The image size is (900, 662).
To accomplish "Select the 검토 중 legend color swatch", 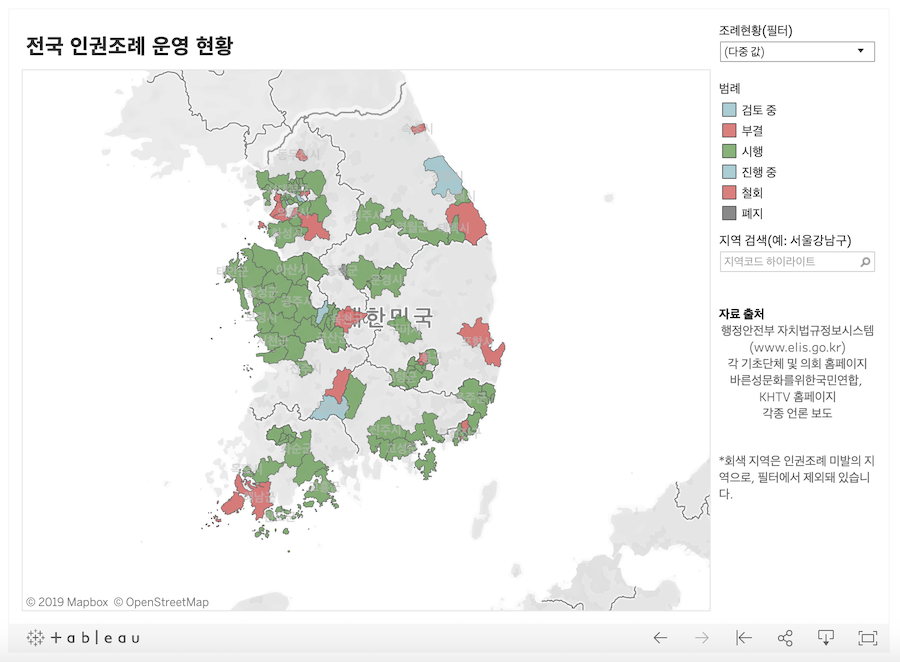I will click(x=729, y=110).
